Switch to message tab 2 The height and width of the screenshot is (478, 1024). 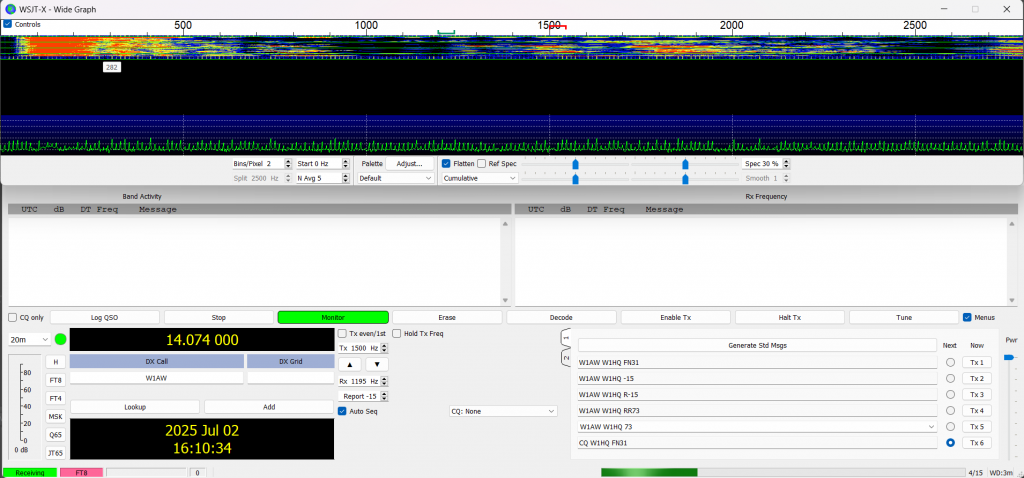[565, 358]
